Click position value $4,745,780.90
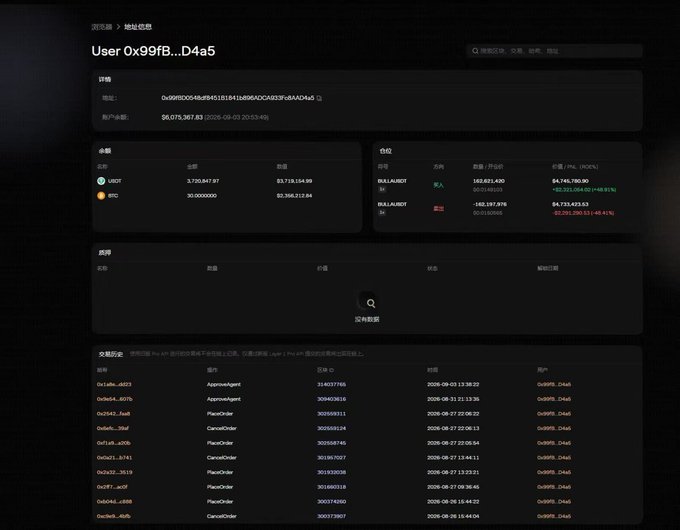The width and height of the screenshot is (680, 530). (x=570, y=181)
